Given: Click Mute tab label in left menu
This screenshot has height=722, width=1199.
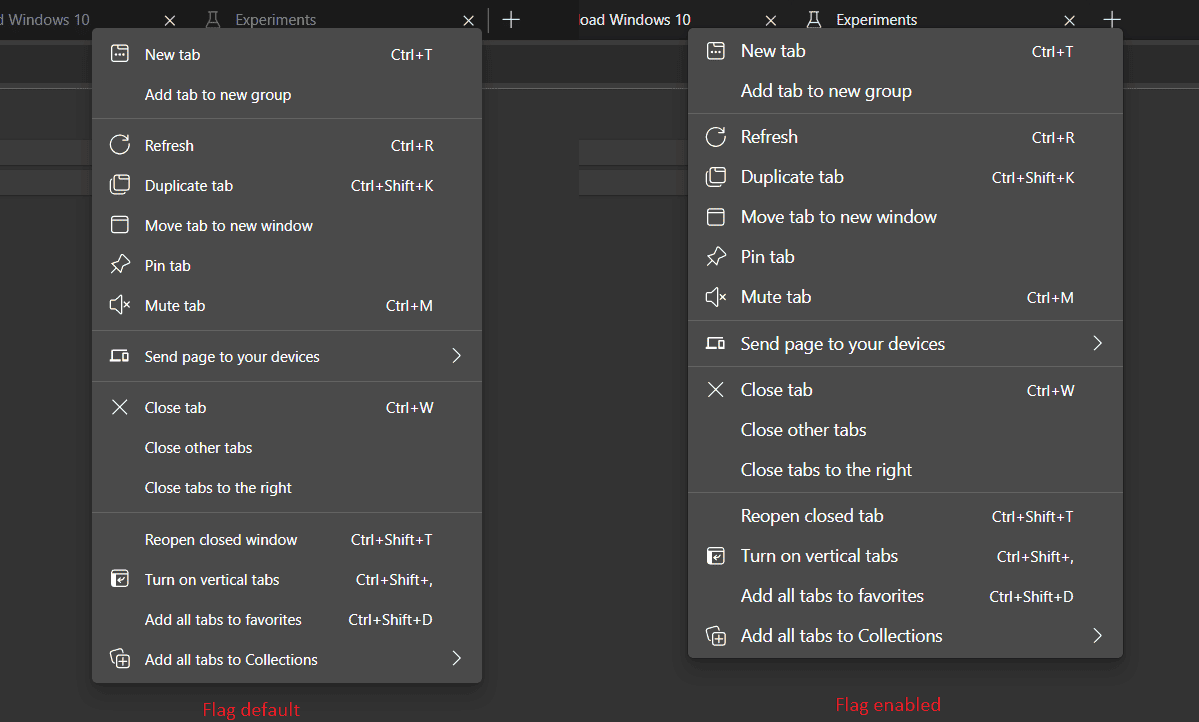Looking at the screenshot, I should (x=175, y=306).
